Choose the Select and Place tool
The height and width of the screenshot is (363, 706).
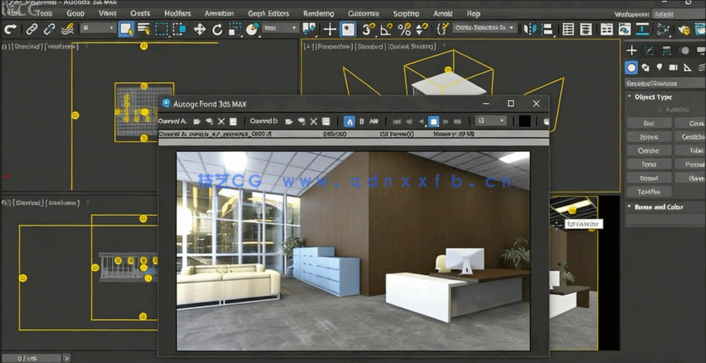coord(253,30)
